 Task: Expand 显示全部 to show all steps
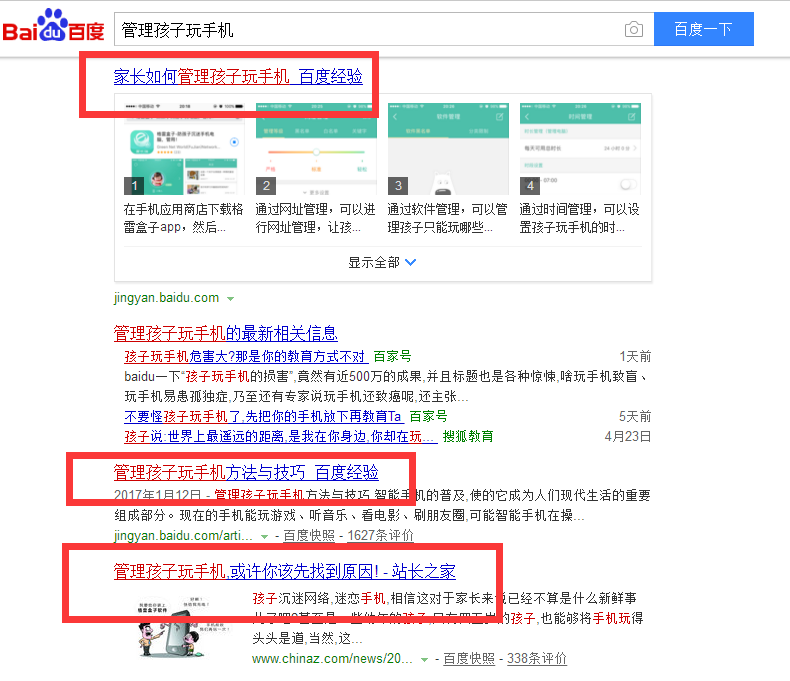382,262
